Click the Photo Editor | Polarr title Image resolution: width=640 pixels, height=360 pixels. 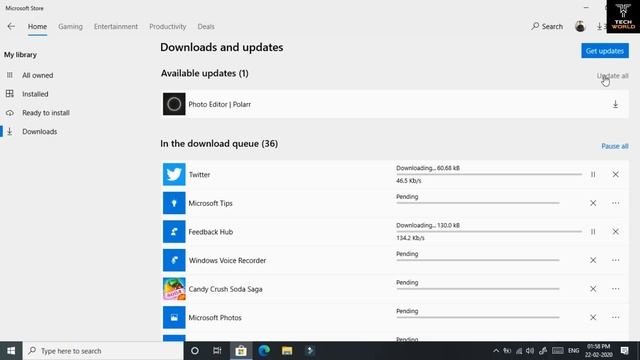tap(220, 104)
